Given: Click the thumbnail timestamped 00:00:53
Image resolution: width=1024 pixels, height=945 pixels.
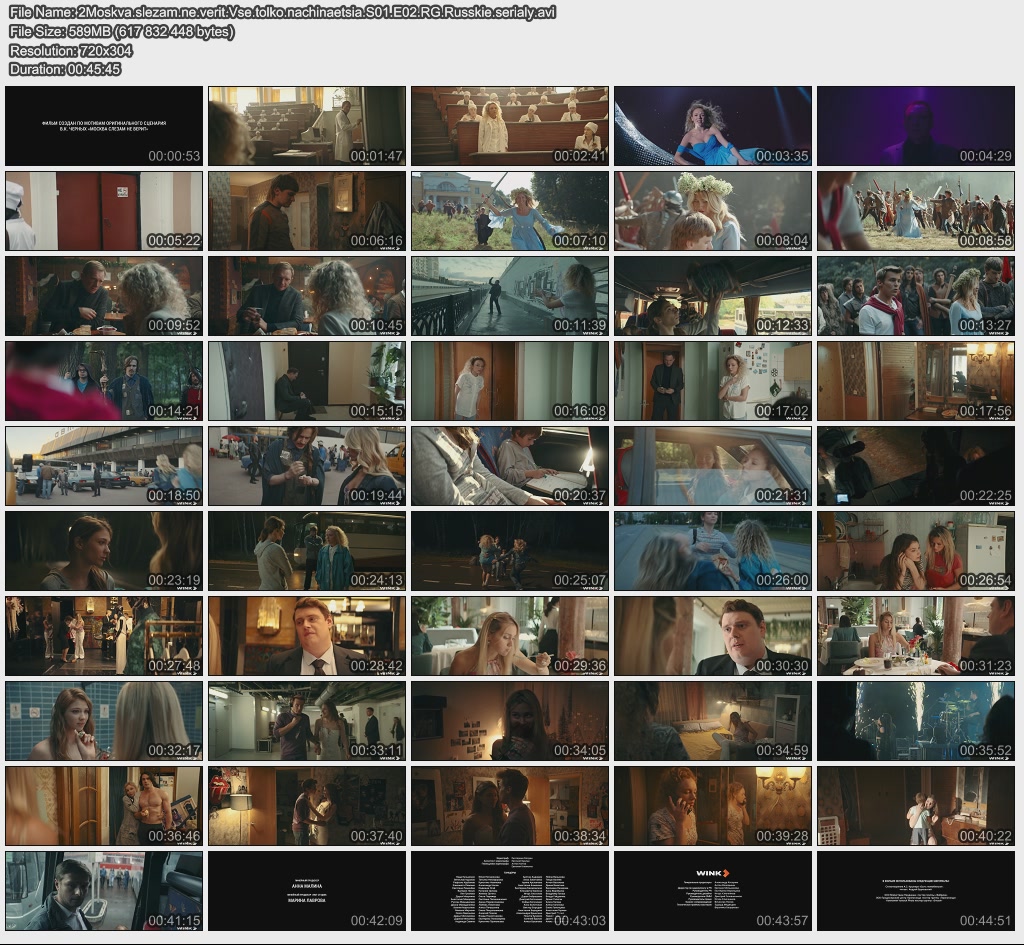Looking at the screenshot, I should [104, 126].
